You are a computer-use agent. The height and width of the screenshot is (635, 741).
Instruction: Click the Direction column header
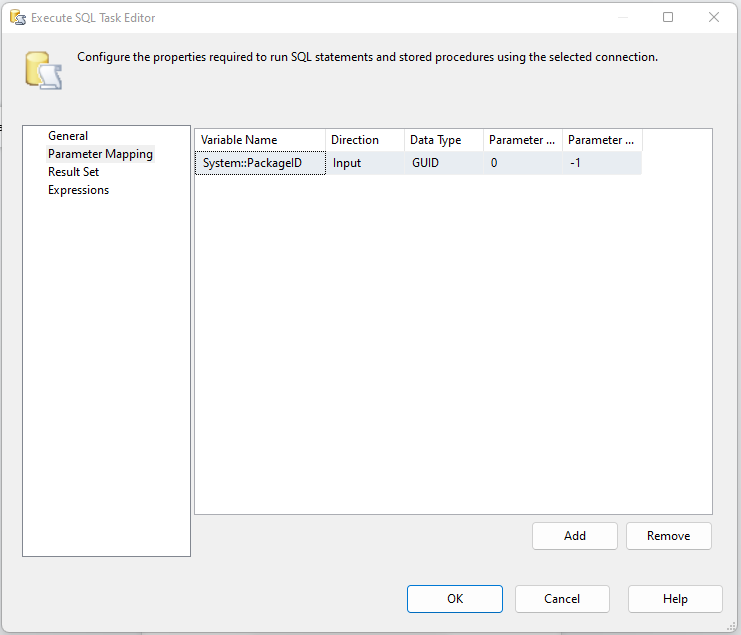(x=365, y=140)
